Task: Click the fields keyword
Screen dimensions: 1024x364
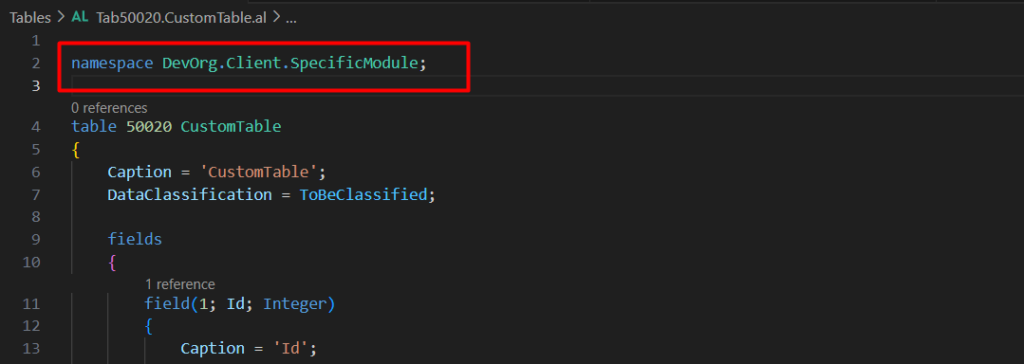Action: 135,239
